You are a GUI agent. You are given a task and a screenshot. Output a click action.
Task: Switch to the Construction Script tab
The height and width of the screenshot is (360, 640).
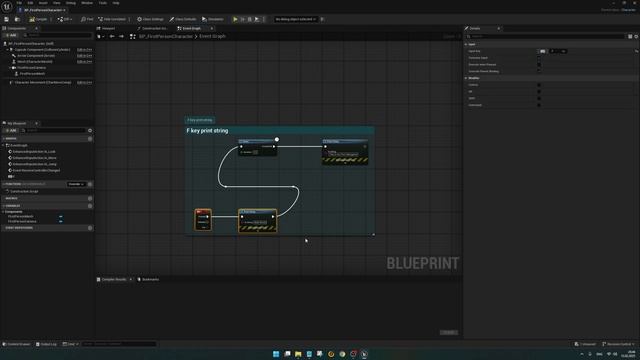point(153,29)
